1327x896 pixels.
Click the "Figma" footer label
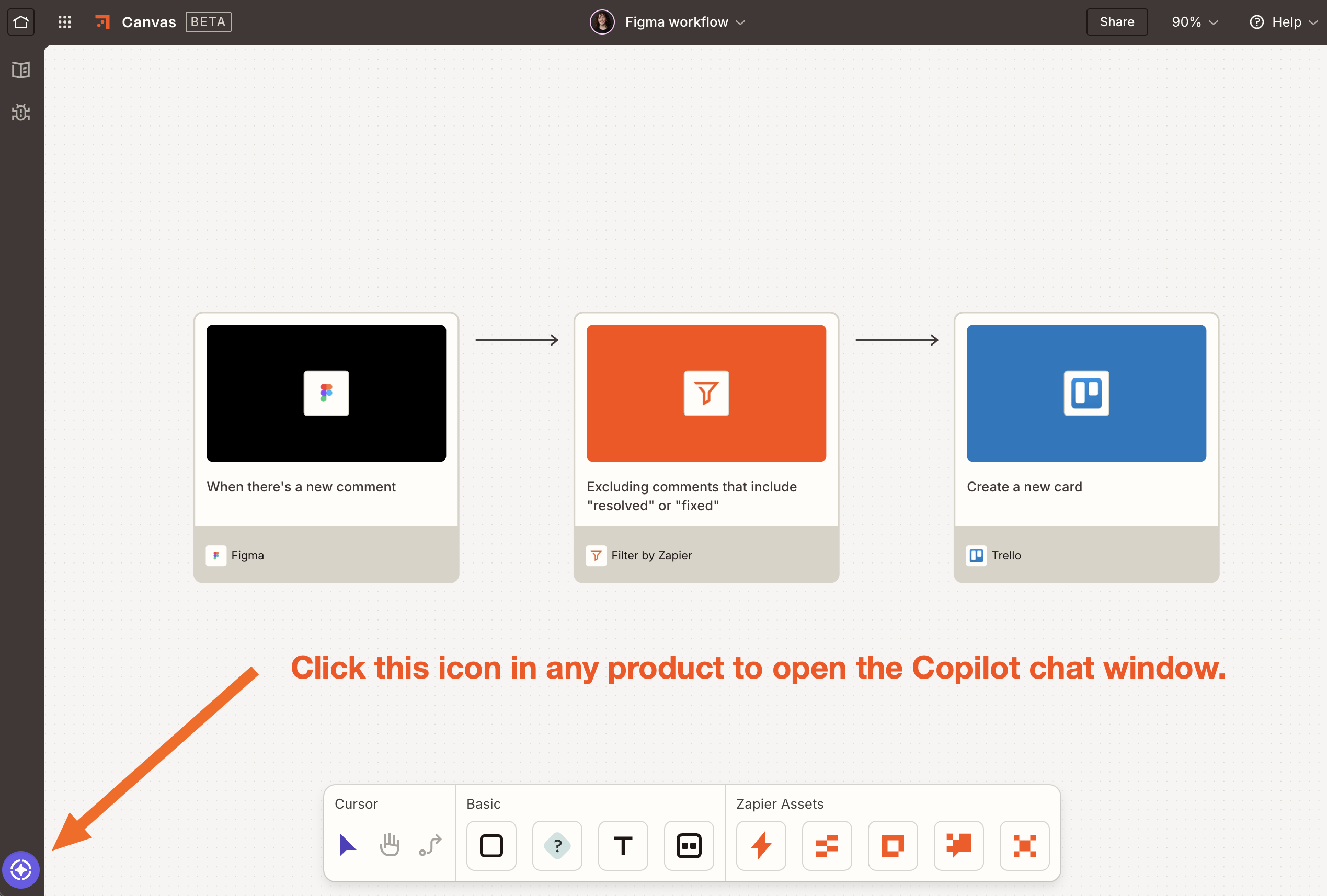click(x=248, y=556)
